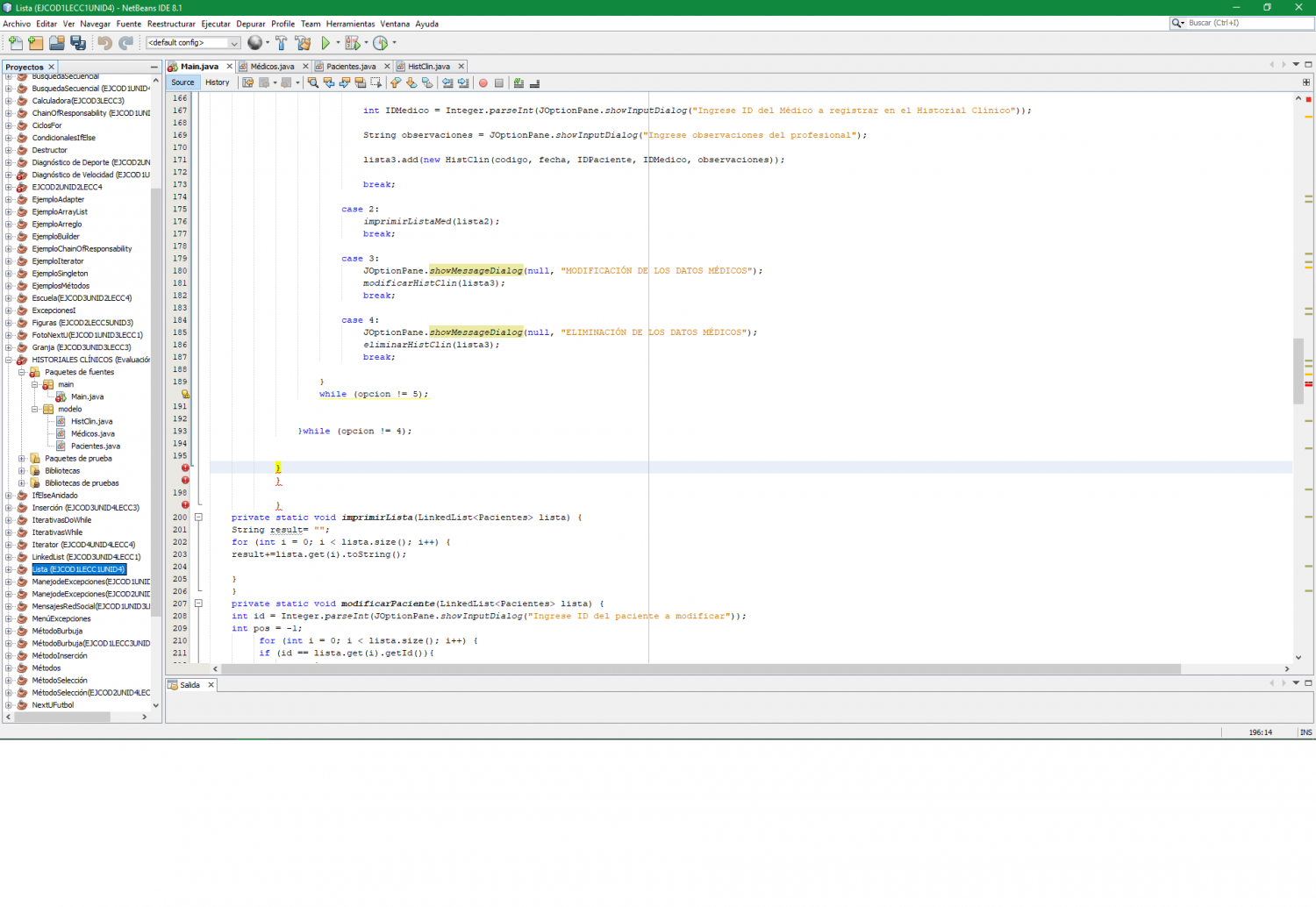The image size is (1316, 907).
Task: Expand the Paquetes de prueba node
Action: pyautogui.click(x=22, y=459)
